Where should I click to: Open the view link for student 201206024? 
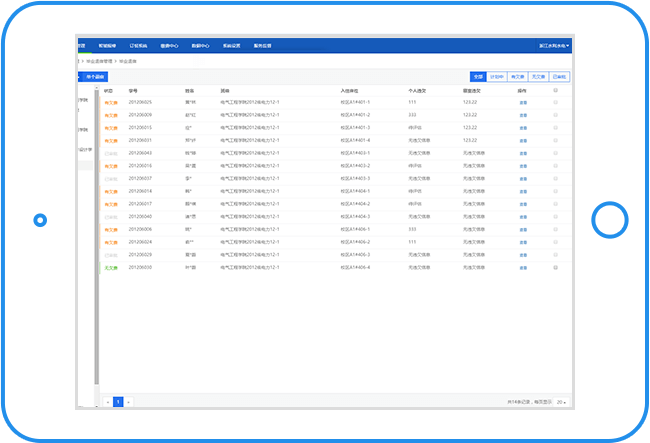[x=523, y=242]
